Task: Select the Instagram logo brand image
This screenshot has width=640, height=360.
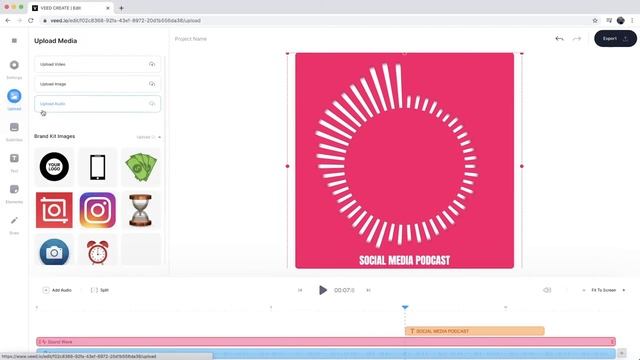Action: pos(98,210)
